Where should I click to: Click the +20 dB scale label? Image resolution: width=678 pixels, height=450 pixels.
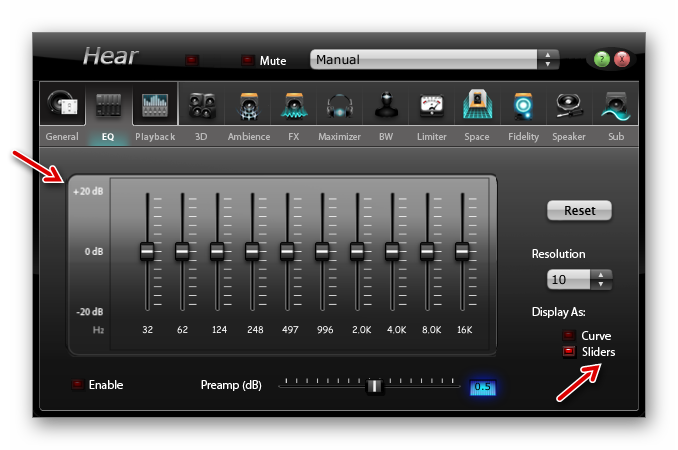coord(88,191)
